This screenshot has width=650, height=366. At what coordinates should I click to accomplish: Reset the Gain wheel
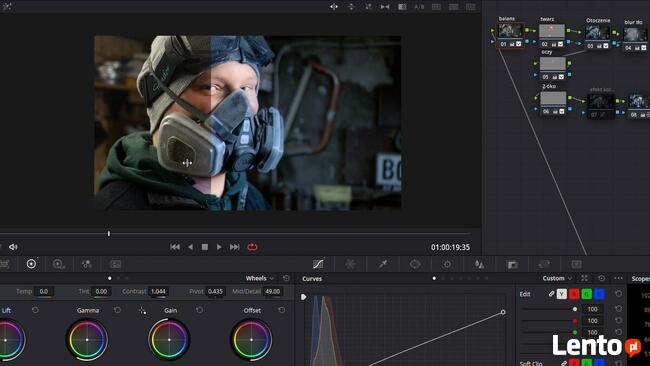[x=199, y=310]
